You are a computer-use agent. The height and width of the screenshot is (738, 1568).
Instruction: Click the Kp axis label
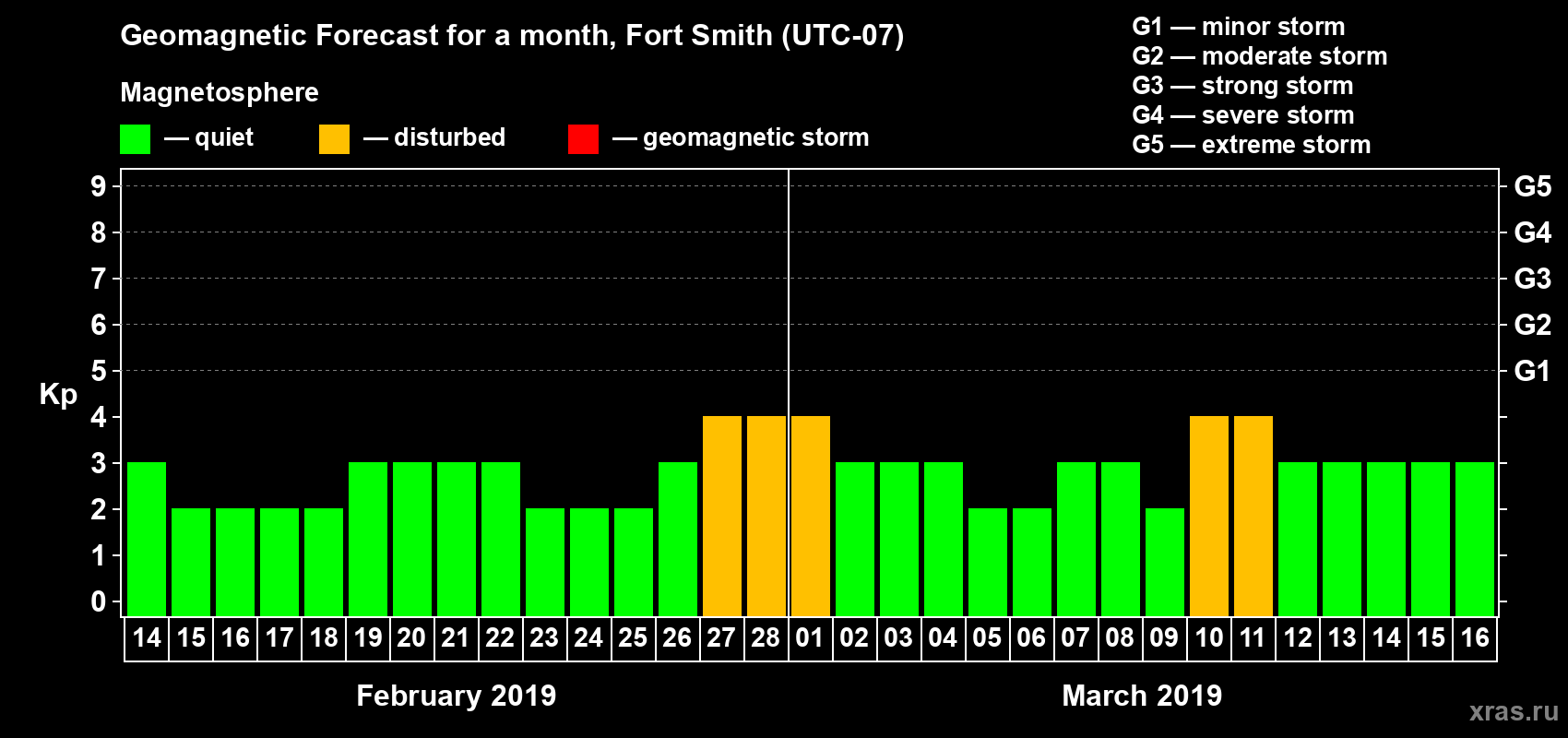coord(58,395)
